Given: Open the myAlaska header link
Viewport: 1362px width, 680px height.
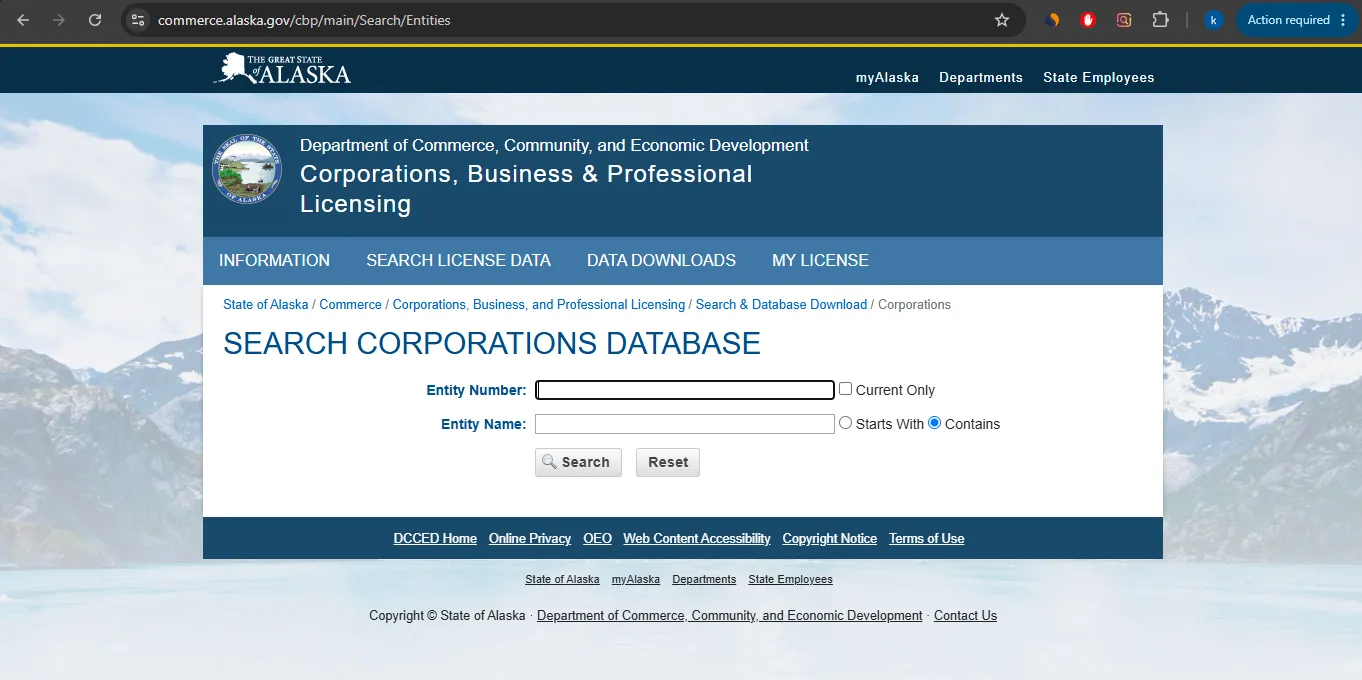Looking at the screenshot, I should [x=887, y=77].
